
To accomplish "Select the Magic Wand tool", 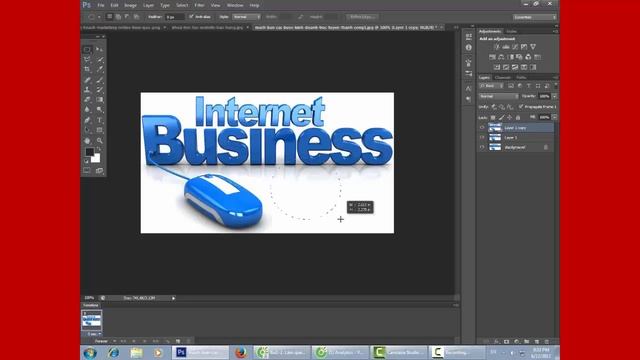I will pyautogui.click(x=99, y=60).
